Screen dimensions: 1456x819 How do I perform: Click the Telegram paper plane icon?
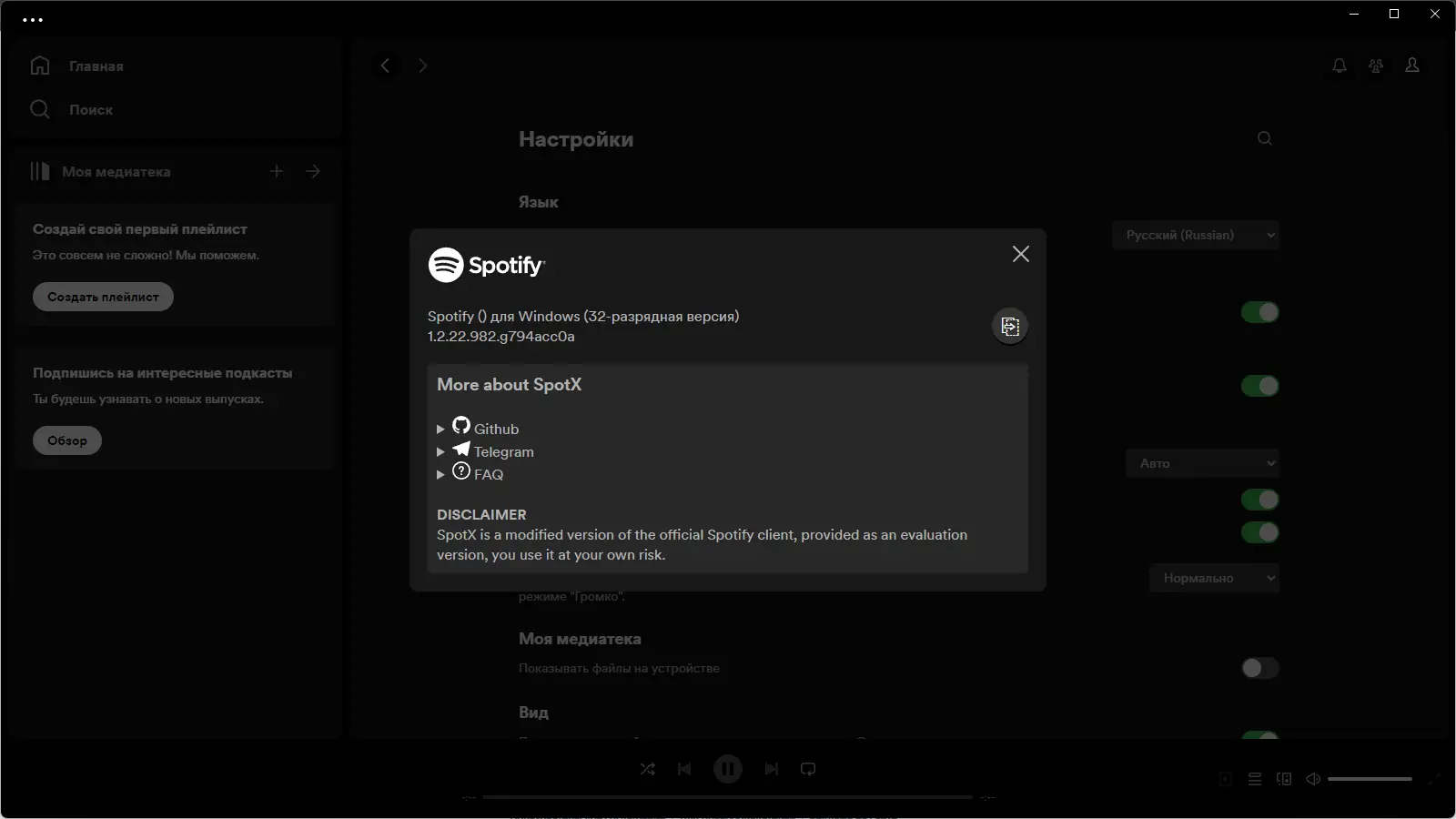point(461,449)
